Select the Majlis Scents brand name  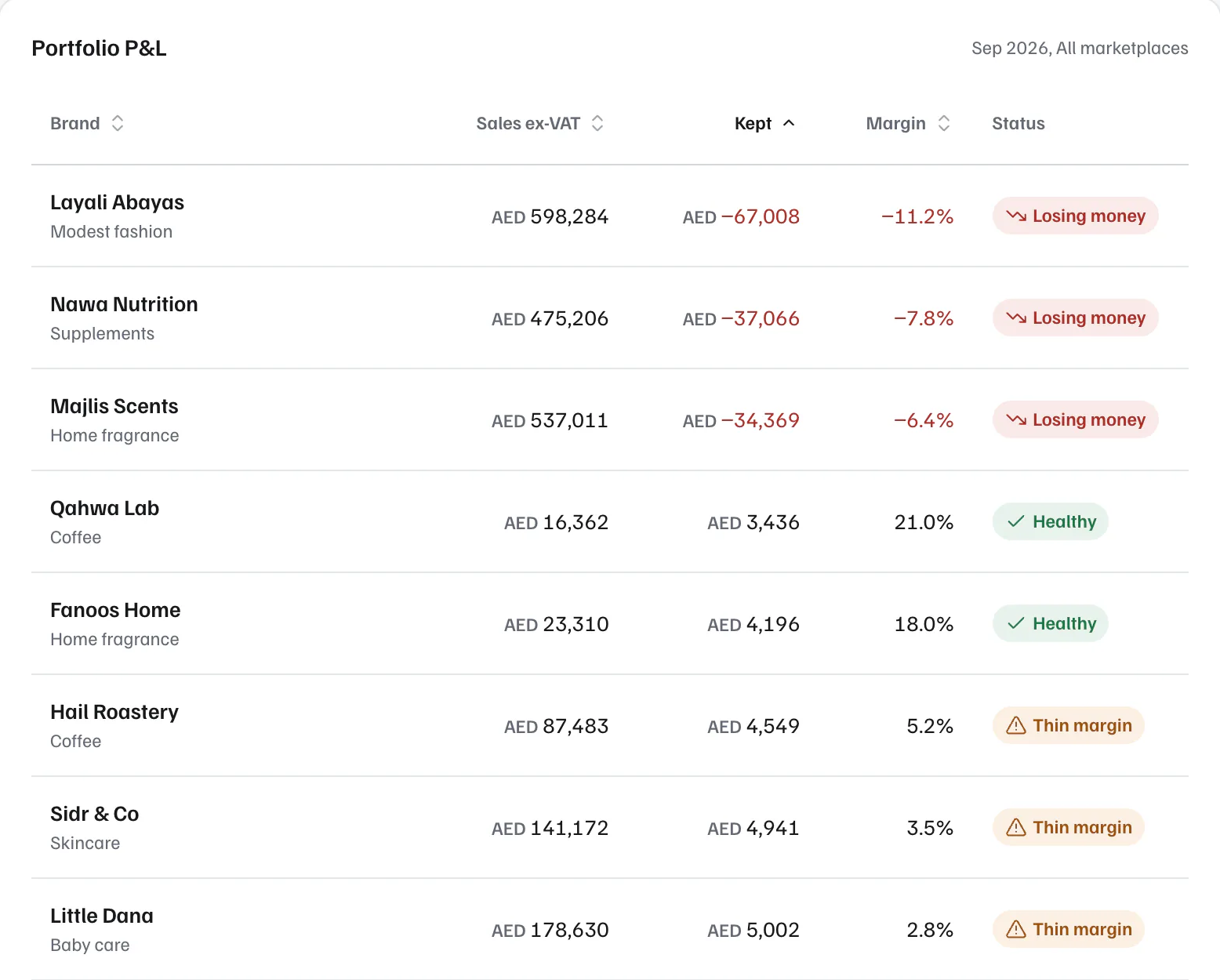click(114, 406)
